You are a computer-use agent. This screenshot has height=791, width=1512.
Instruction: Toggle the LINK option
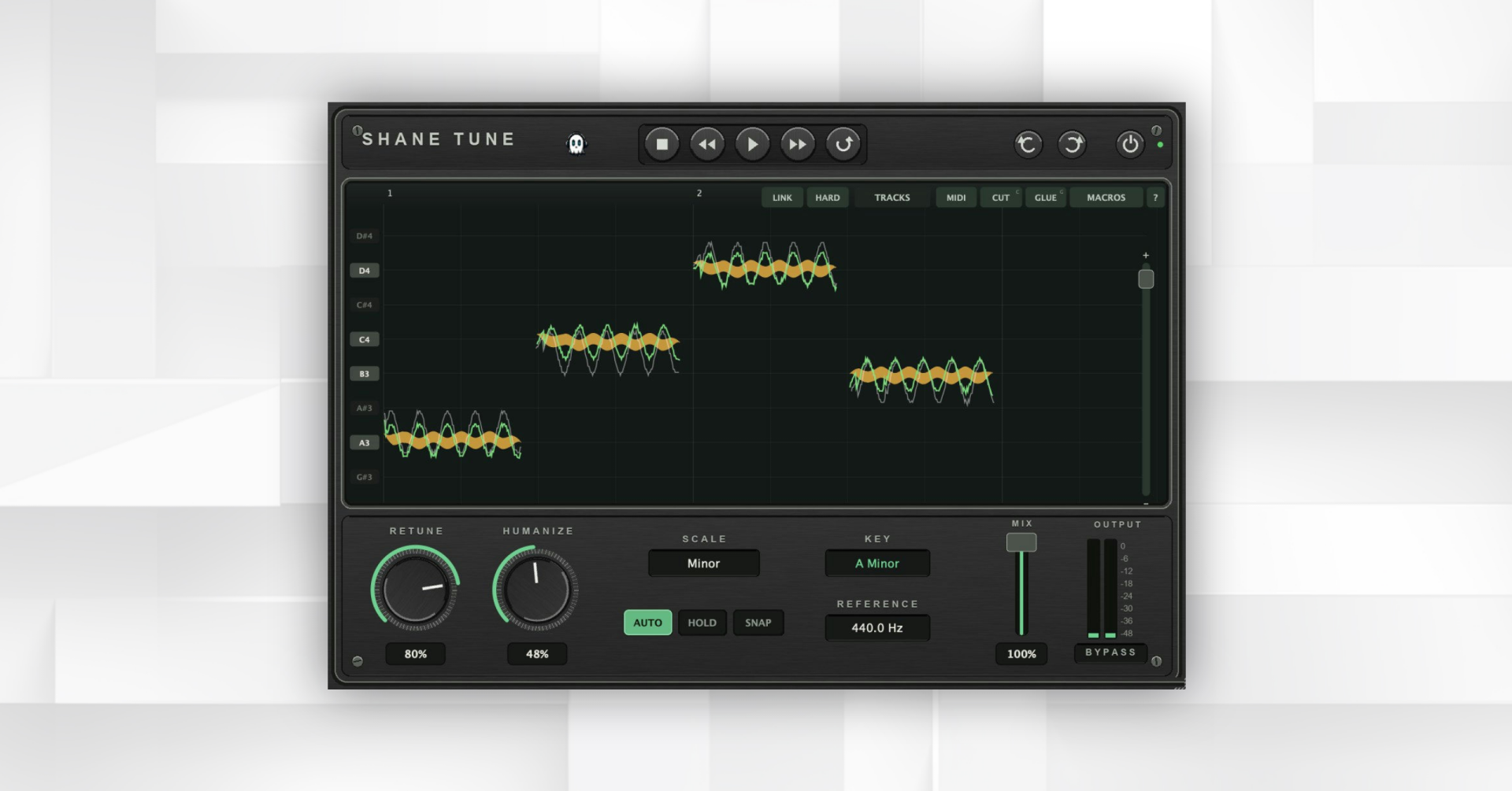coord(782,198)
